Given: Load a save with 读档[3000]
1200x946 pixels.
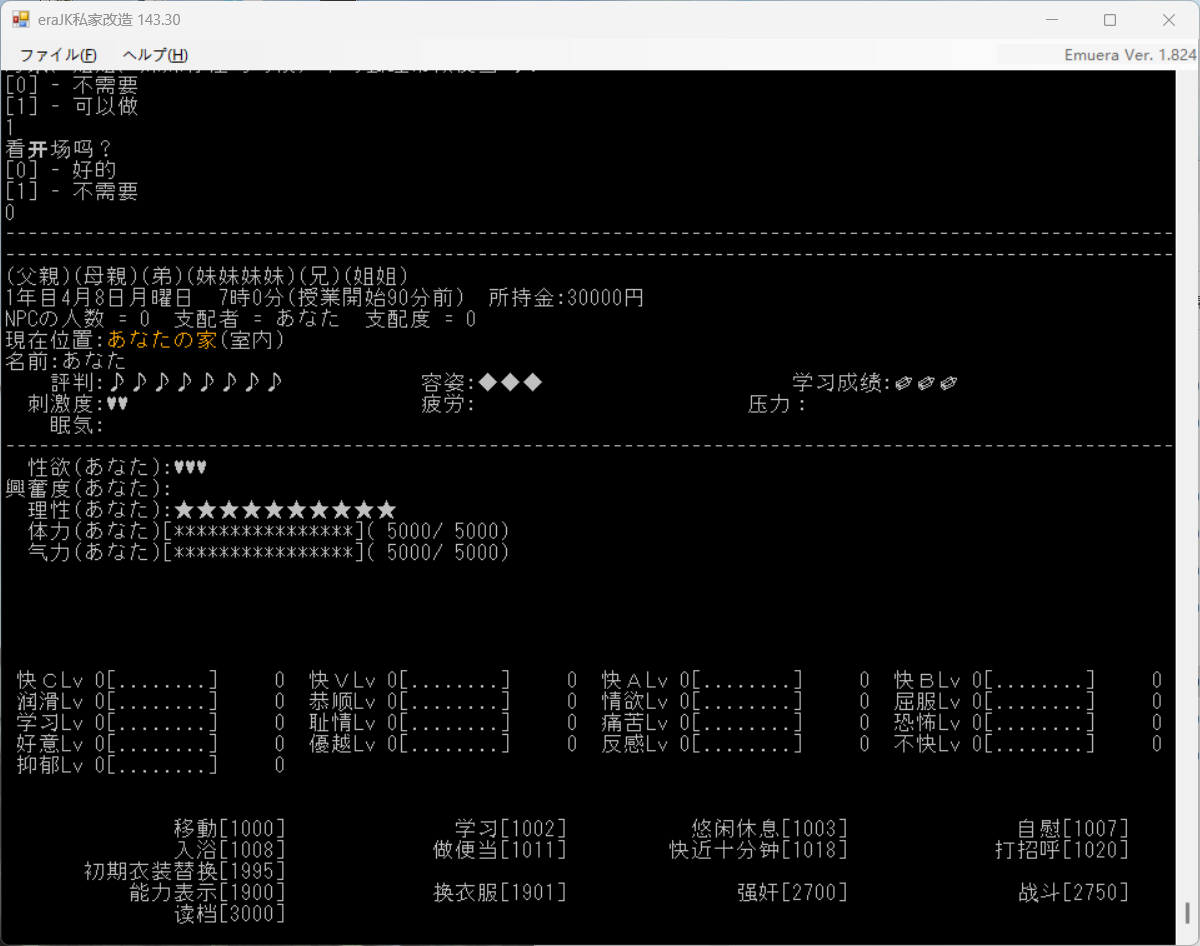Looking at the screenshot, I should coord(229,913).
